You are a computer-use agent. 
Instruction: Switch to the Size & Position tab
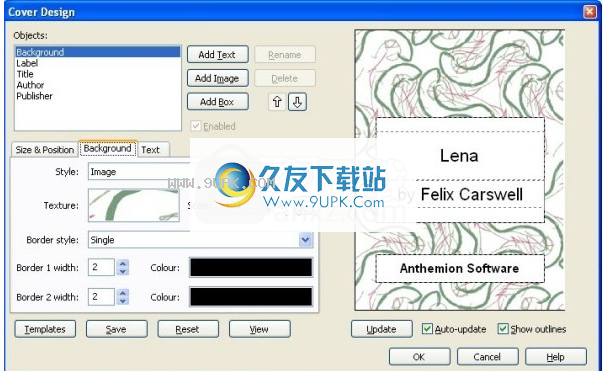coord(45,149)
